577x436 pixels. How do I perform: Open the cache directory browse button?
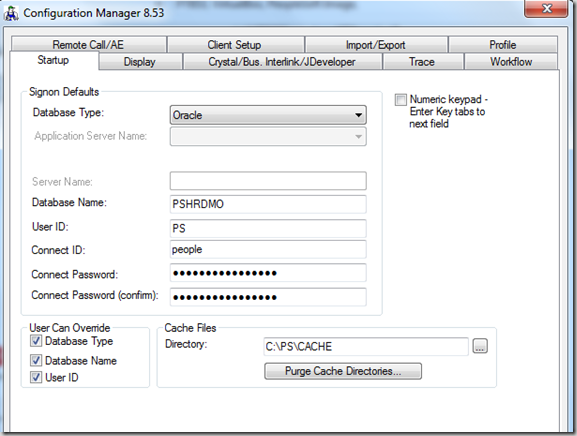point(480,346)
